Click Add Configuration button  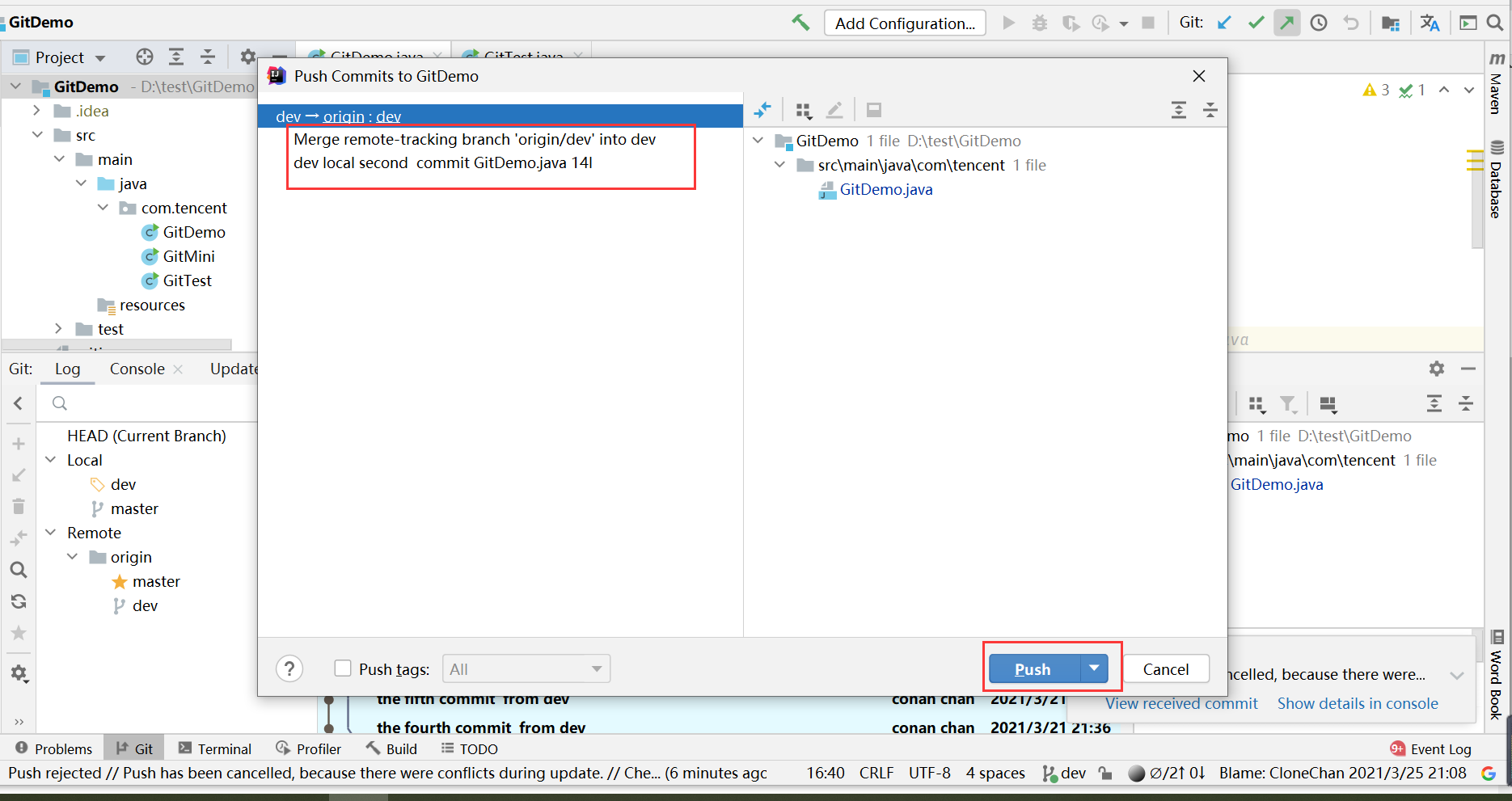click(905, 23)
